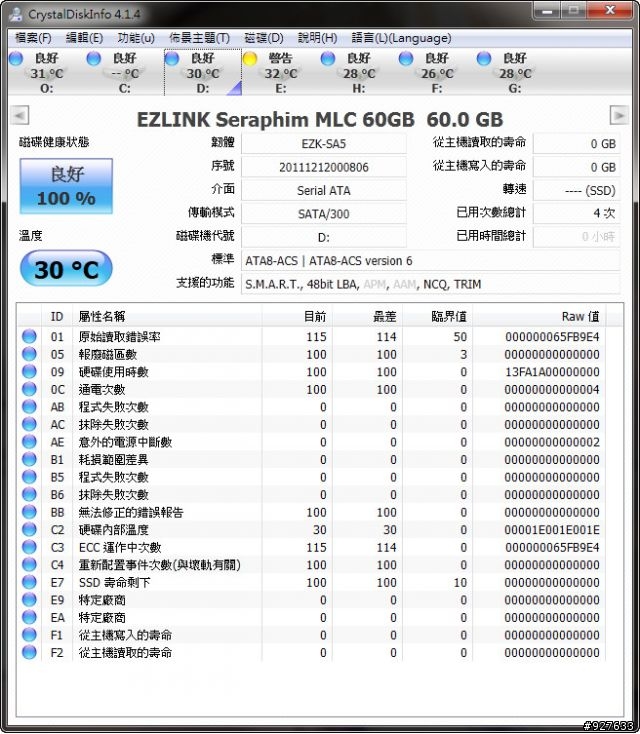Click status icon of AE 意外的電源中斷數
The image size is (640, 734).
tap(29, 441)
